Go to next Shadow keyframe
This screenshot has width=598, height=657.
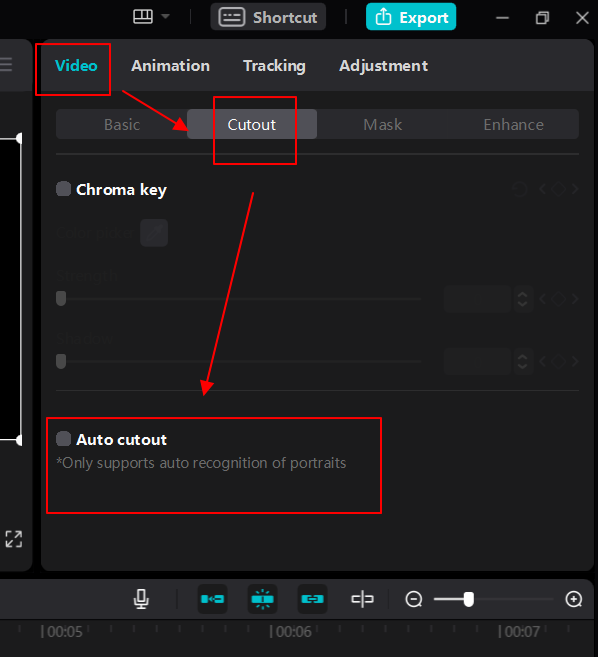pyautogui.click(x=575, y=361)
